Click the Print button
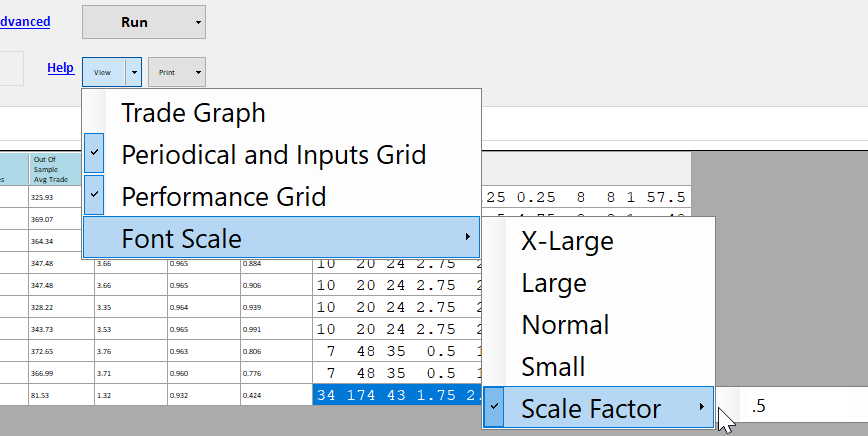 click(167, 72)
